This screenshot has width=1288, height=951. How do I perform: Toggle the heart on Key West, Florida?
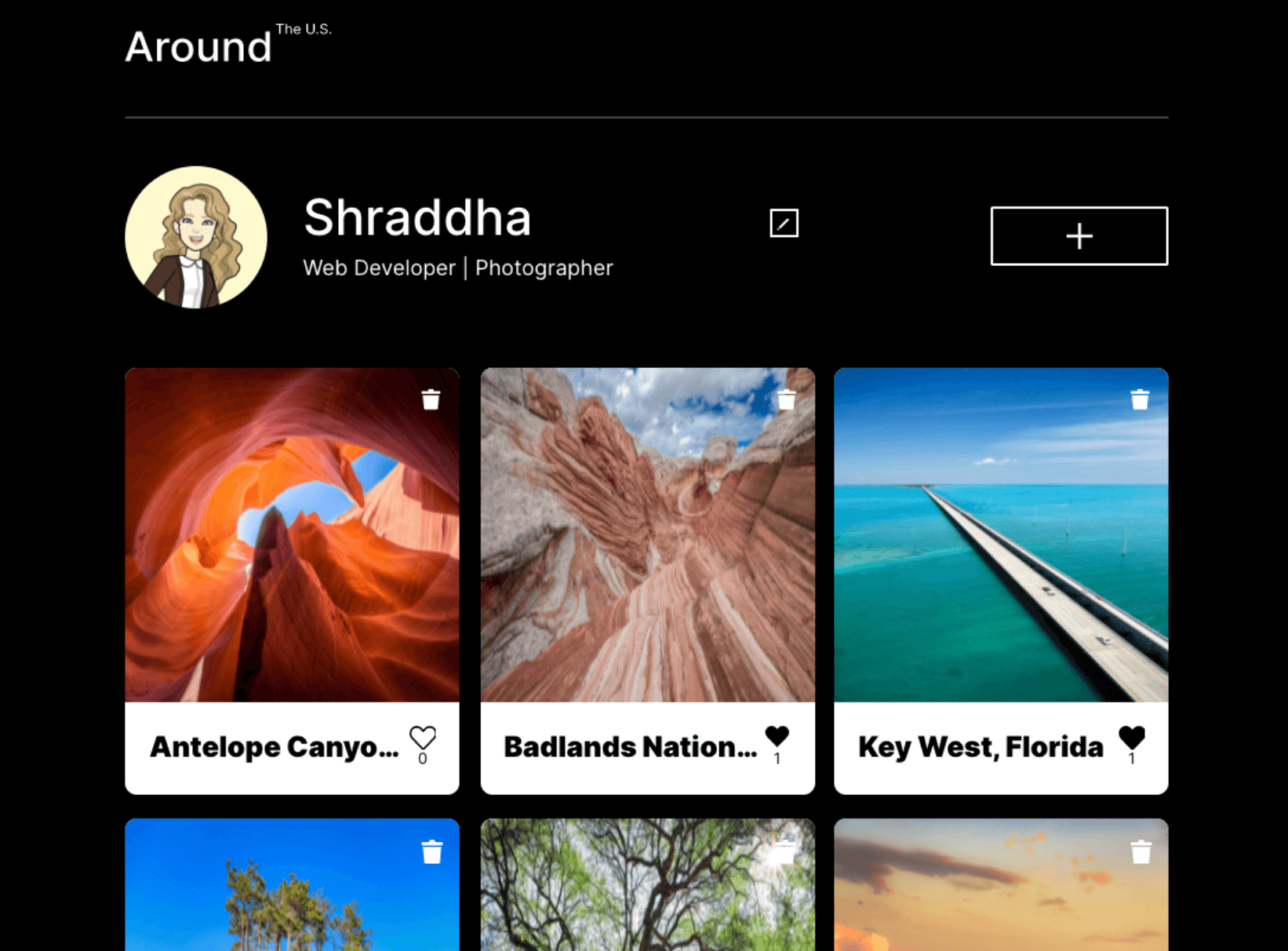click(x=1131, y=738)
